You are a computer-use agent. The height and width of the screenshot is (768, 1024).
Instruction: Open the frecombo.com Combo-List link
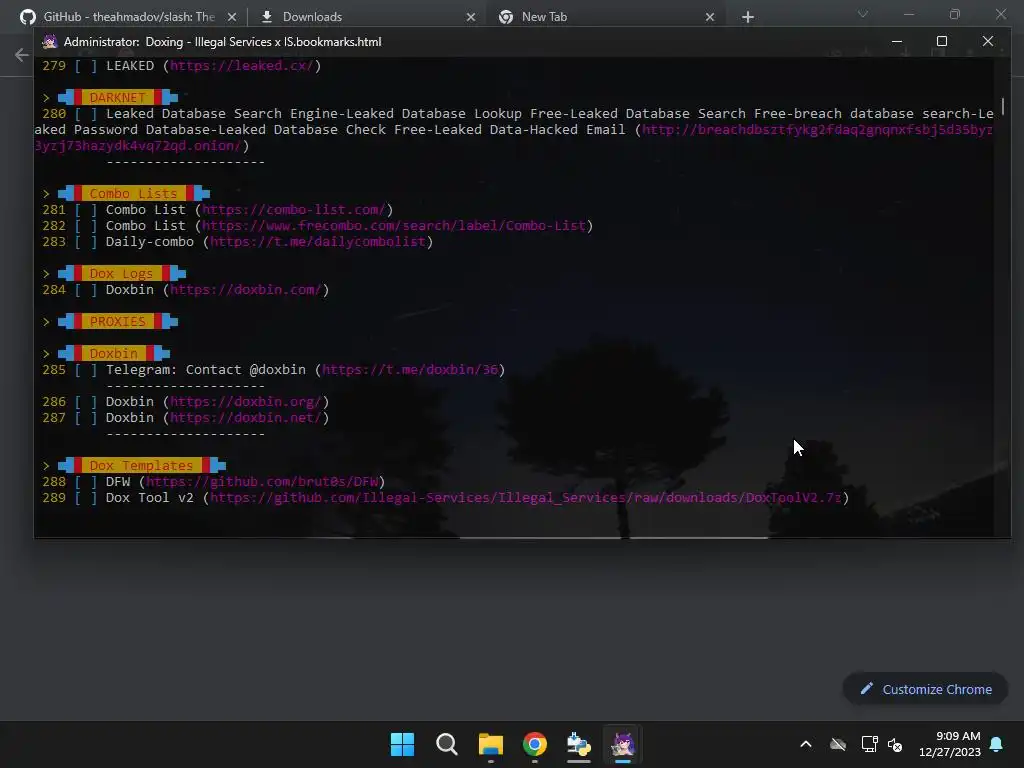(394, 225)
